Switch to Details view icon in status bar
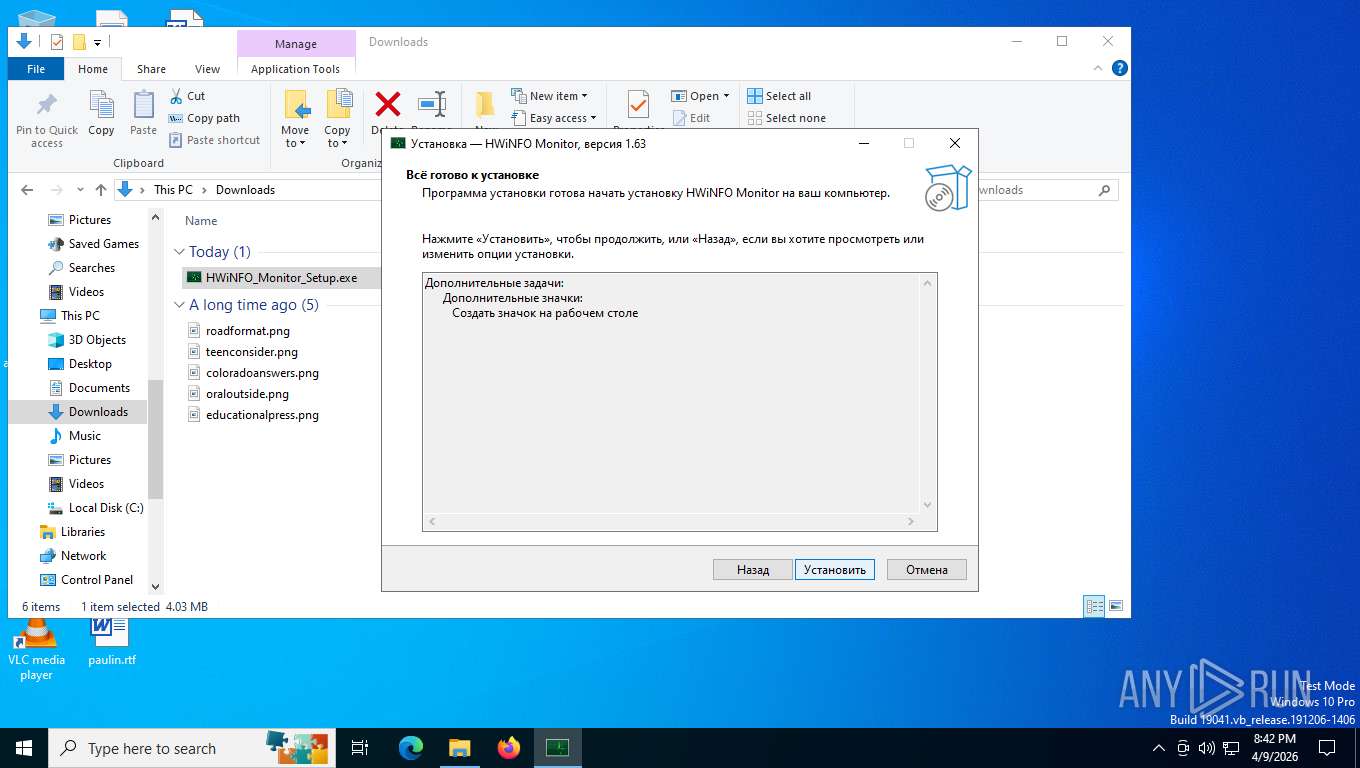 (x=1095, y=606)
